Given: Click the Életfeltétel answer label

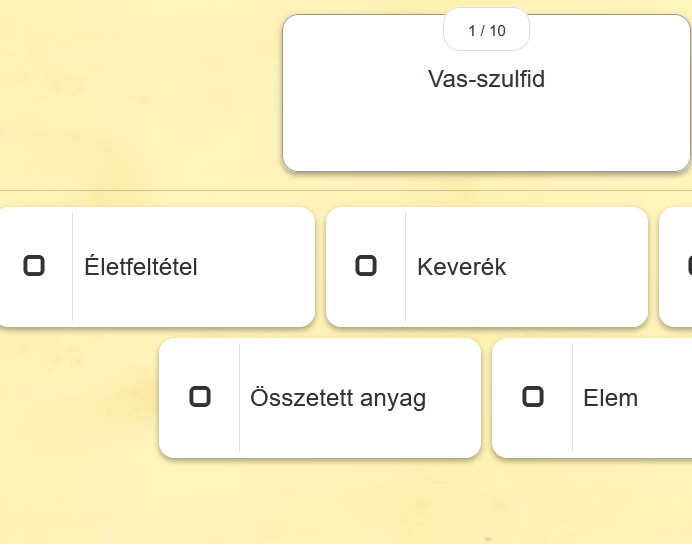Looking at the screenshot, I should (x=141, y=267).
